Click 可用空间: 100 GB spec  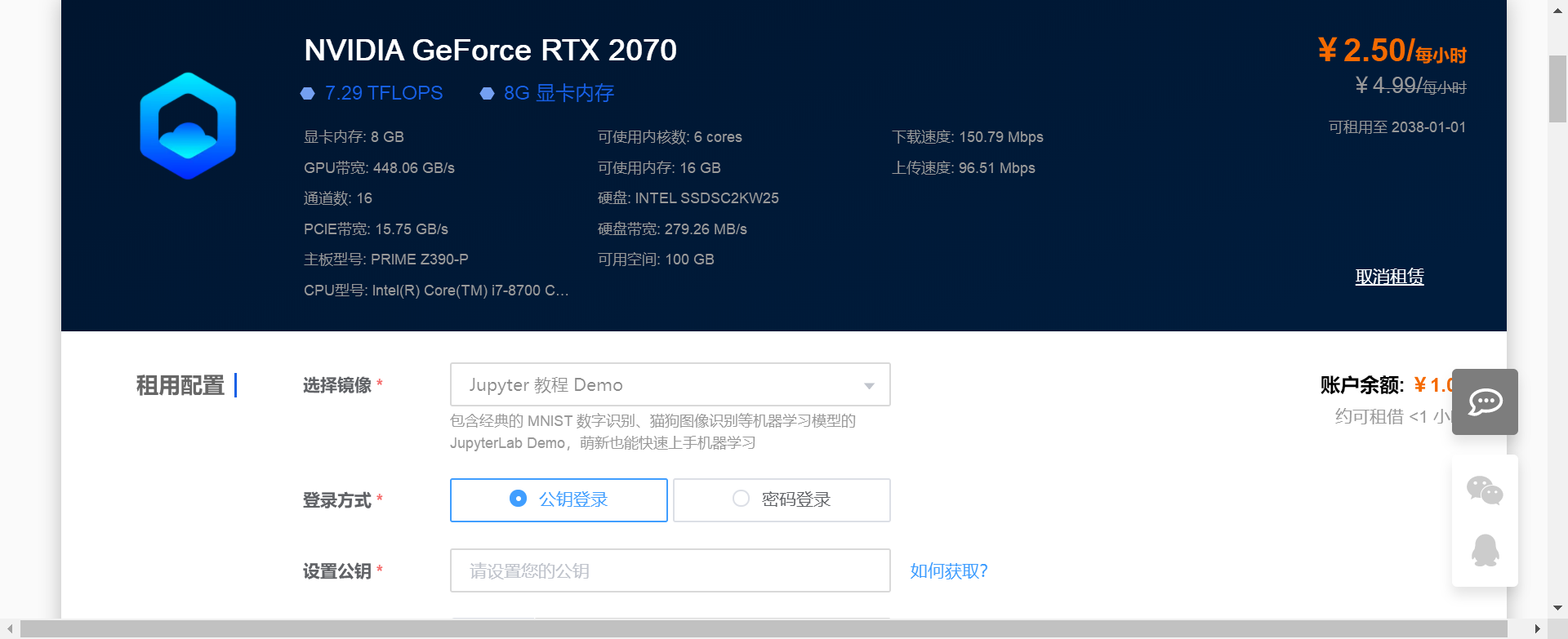click(656, 260)
